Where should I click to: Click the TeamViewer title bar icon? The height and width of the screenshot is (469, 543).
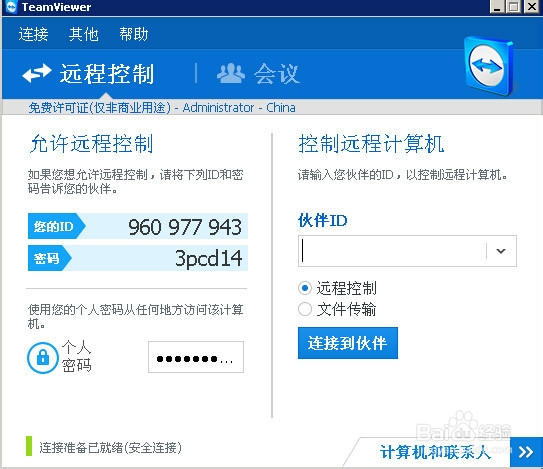(11, 7)
